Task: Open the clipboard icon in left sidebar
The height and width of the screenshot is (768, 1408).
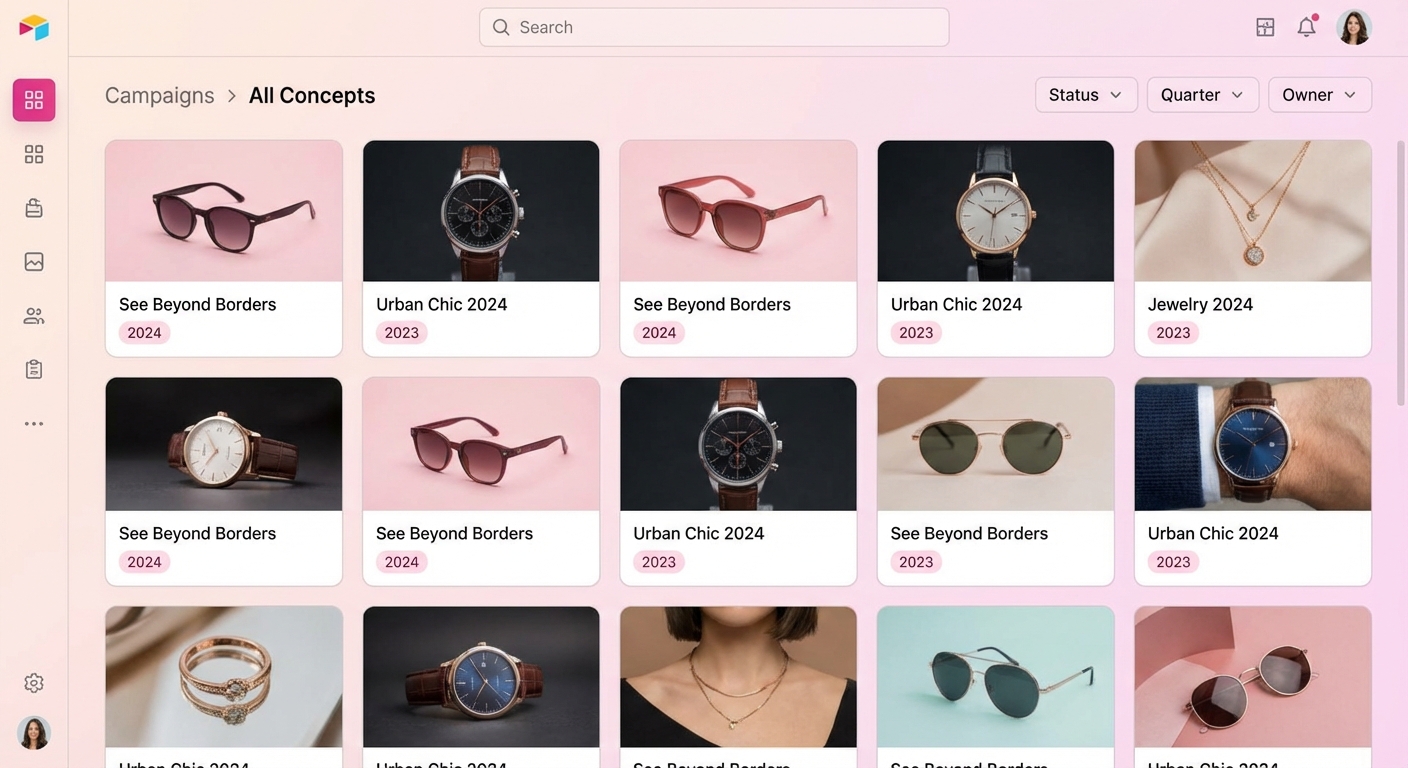Action: click(x=34, y=369)
